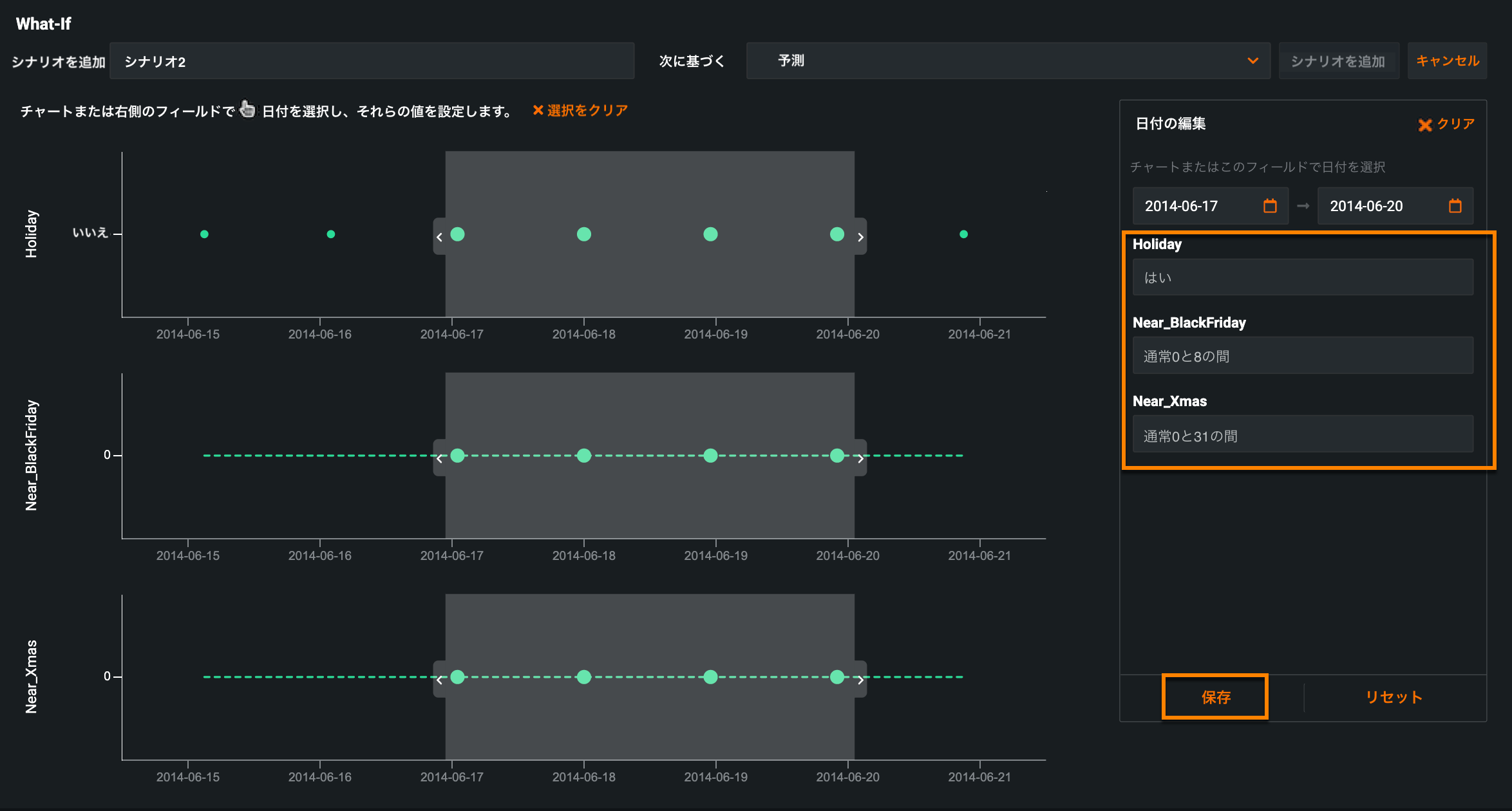Screen dimensions: 1512x811
Task: Select the 2014-06-18 point on Holiday chart
Action: click(x=583, y=234)
